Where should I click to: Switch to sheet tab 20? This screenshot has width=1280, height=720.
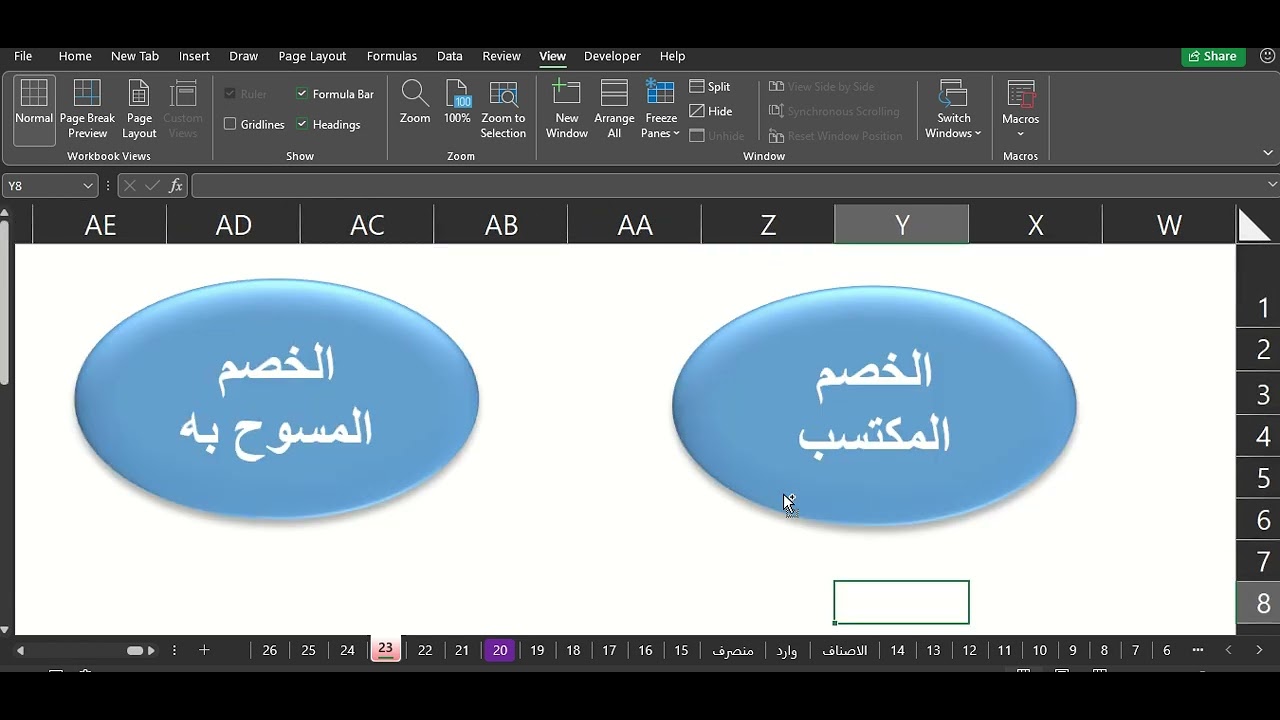coord(500,650)
